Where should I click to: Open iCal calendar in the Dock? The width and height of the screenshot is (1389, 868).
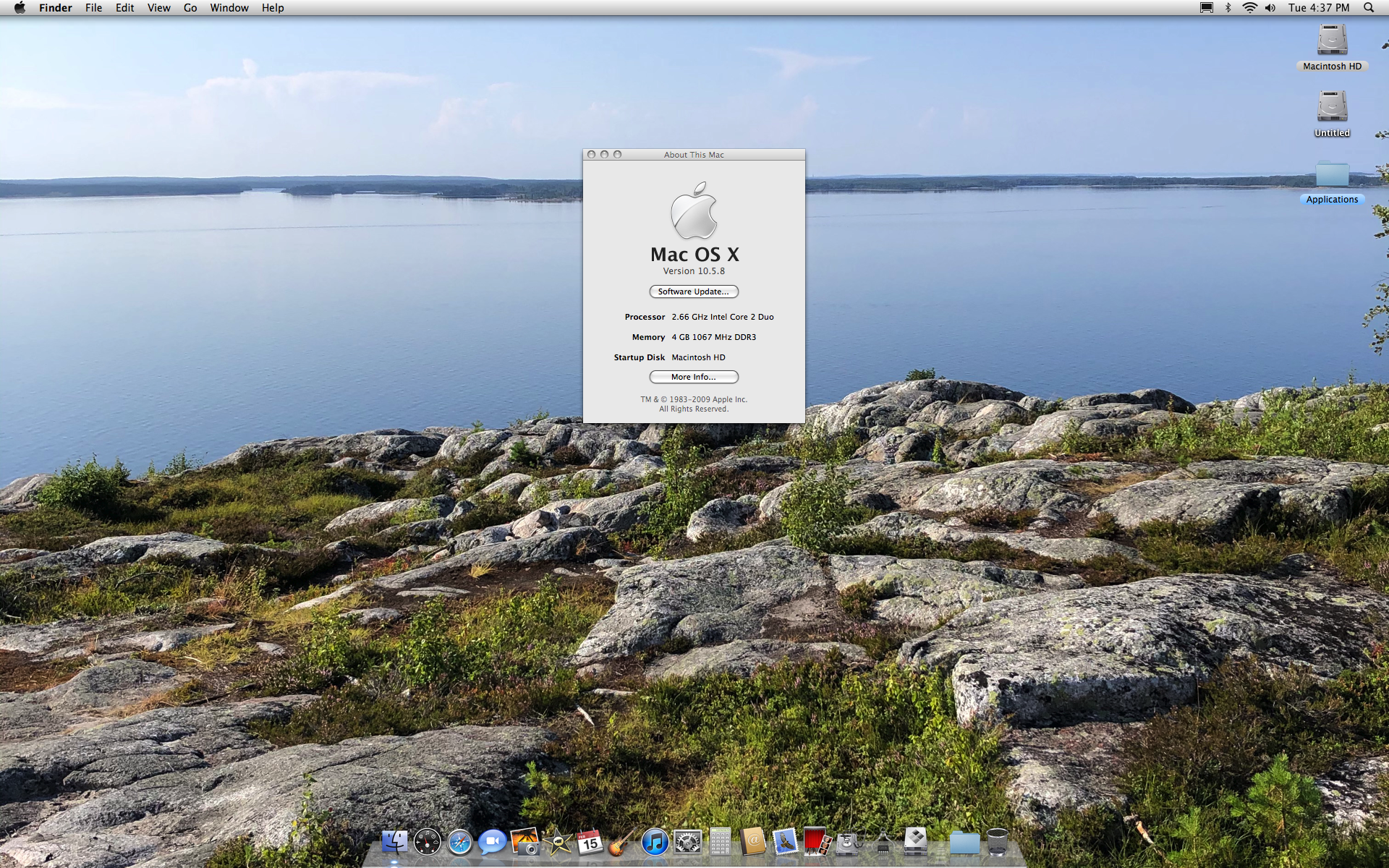(x=590, y=842)
